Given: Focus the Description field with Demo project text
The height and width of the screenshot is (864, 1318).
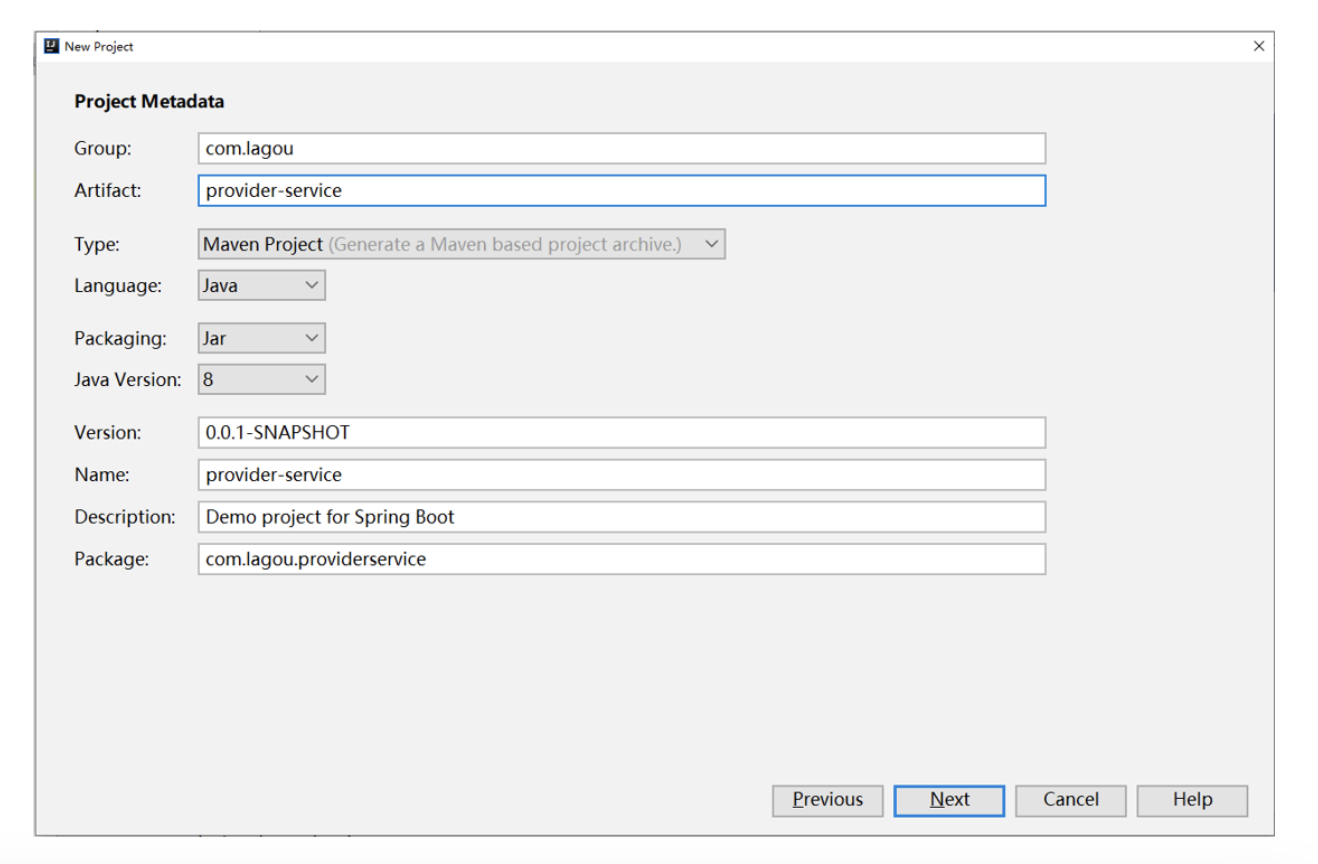Looking at the screenshot, I should coord(621,517).
